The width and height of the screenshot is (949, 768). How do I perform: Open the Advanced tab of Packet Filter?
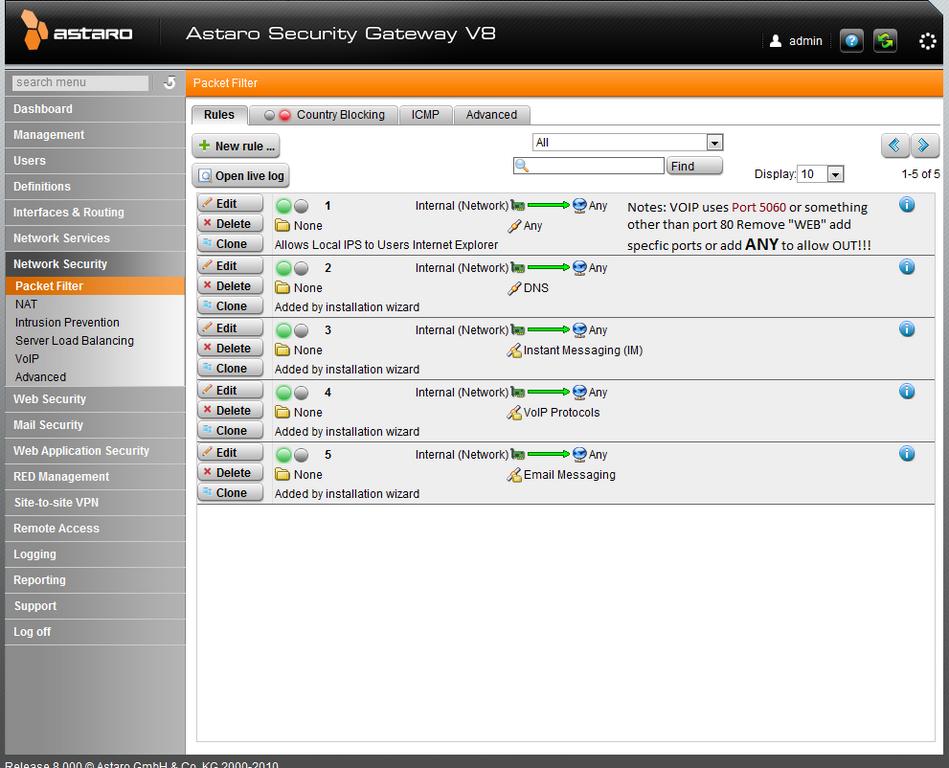491,115
